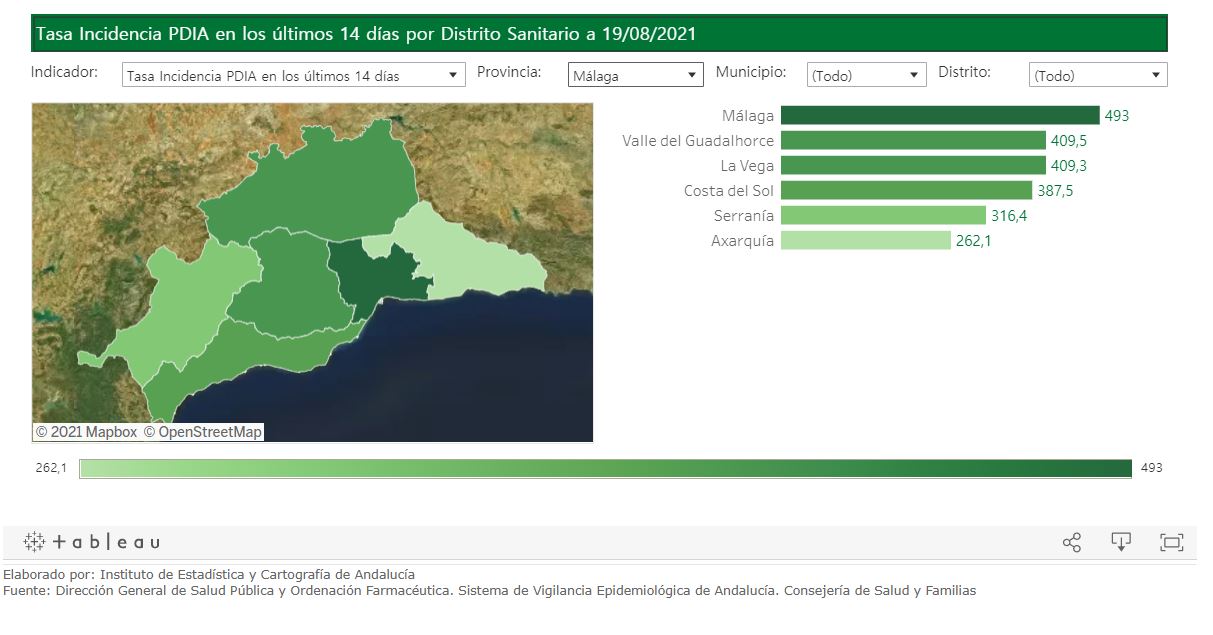Screen dimensions: 1213x635
Task: Open the Municipio dropdown set to (Todo)
Action: point(867,75)
